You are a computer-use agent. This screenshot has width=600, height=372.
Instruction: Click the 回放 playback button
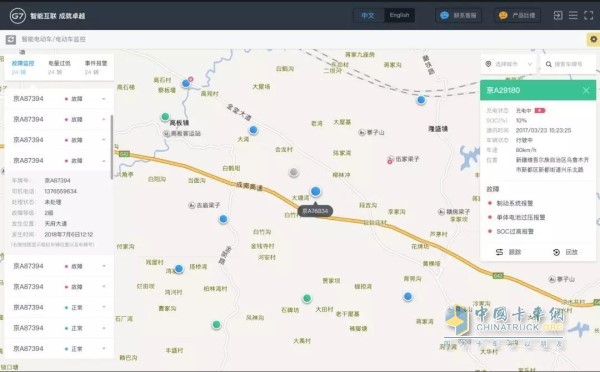click(565, 252)
